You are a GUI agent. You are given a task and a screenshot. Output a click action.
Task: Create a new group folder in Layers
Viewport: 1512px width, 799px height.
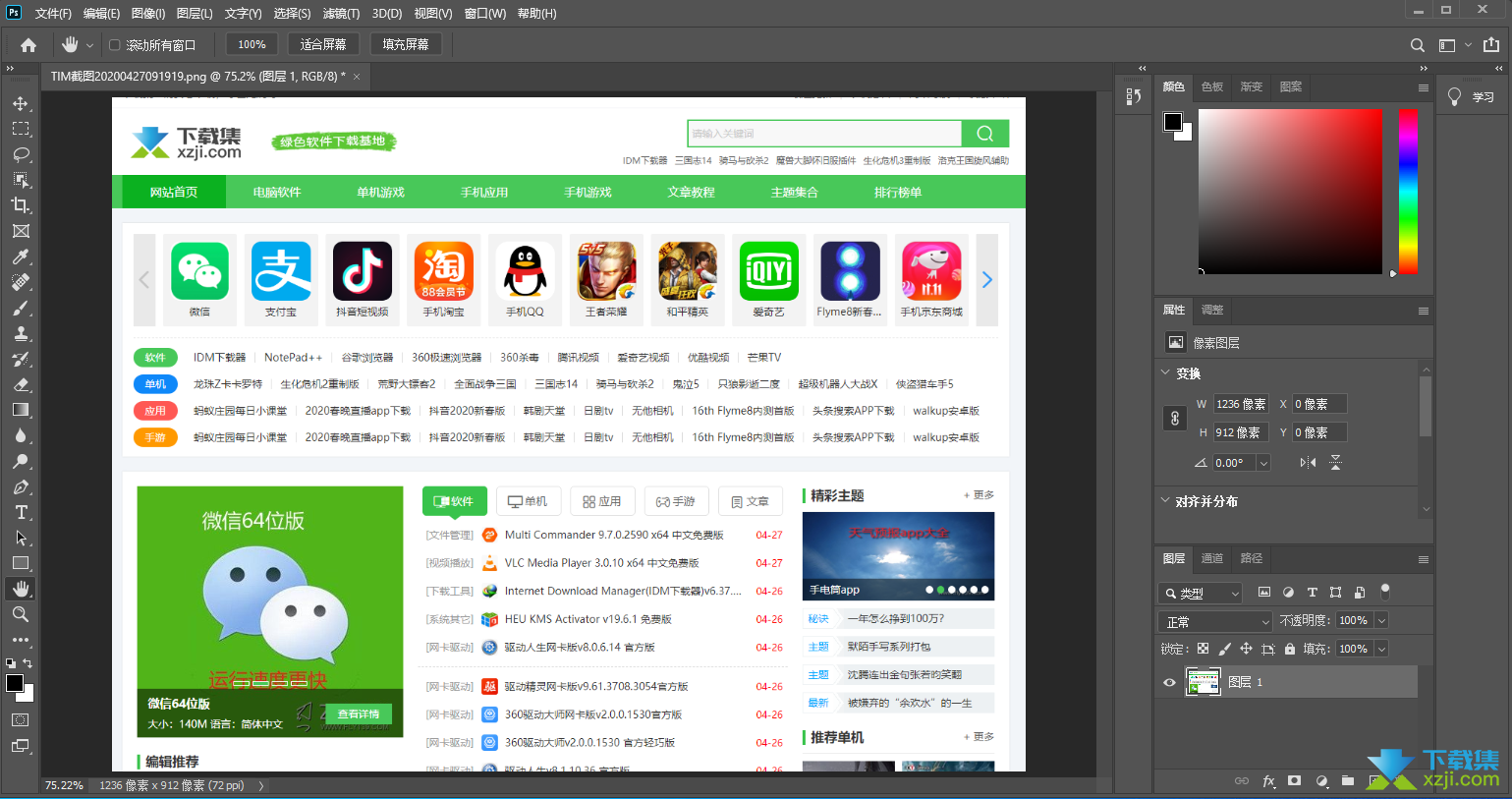pyautogui.click(x=1348, y=781)
